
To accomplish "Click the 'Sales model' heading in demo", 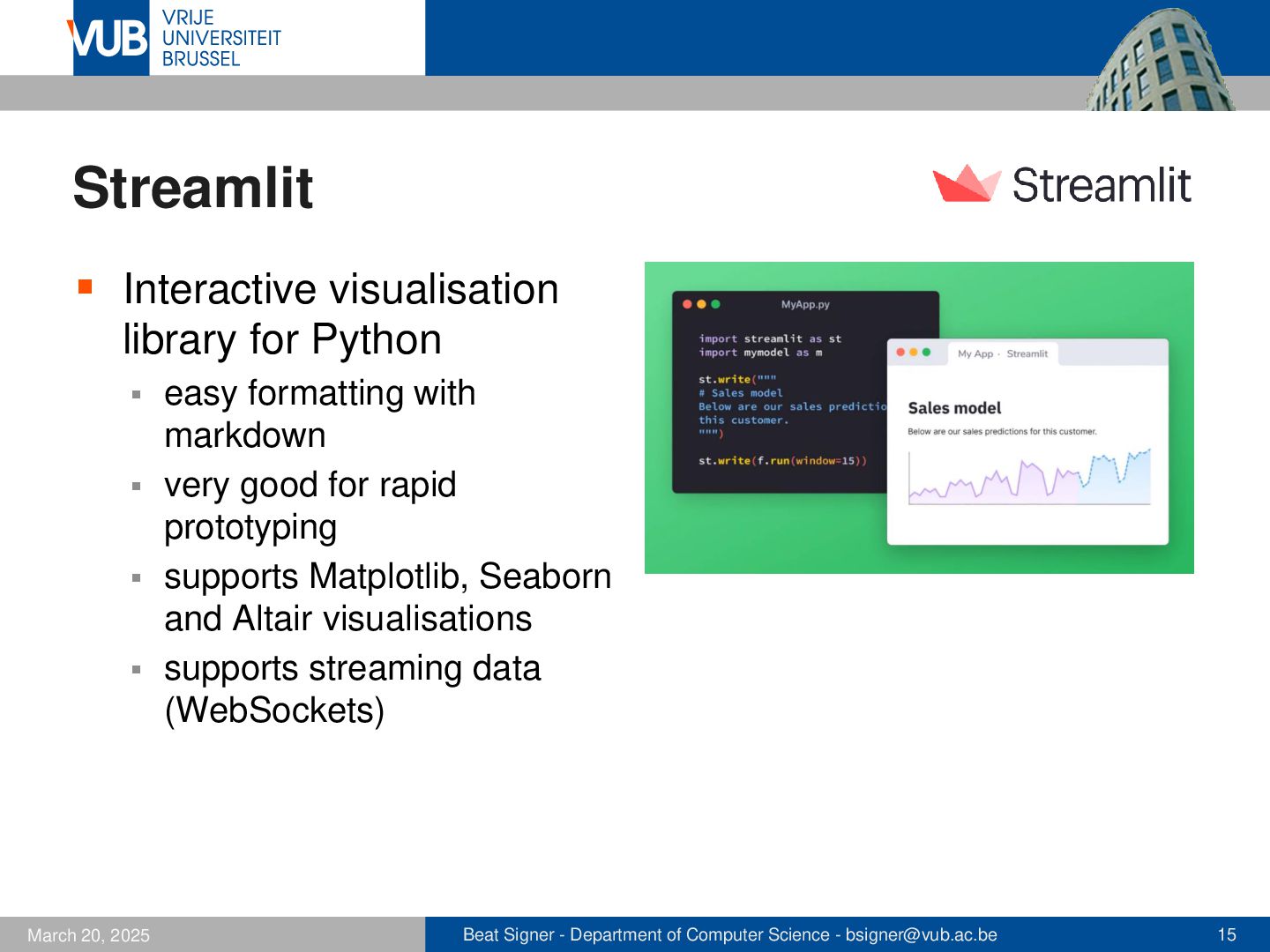I will coord(954,408).
